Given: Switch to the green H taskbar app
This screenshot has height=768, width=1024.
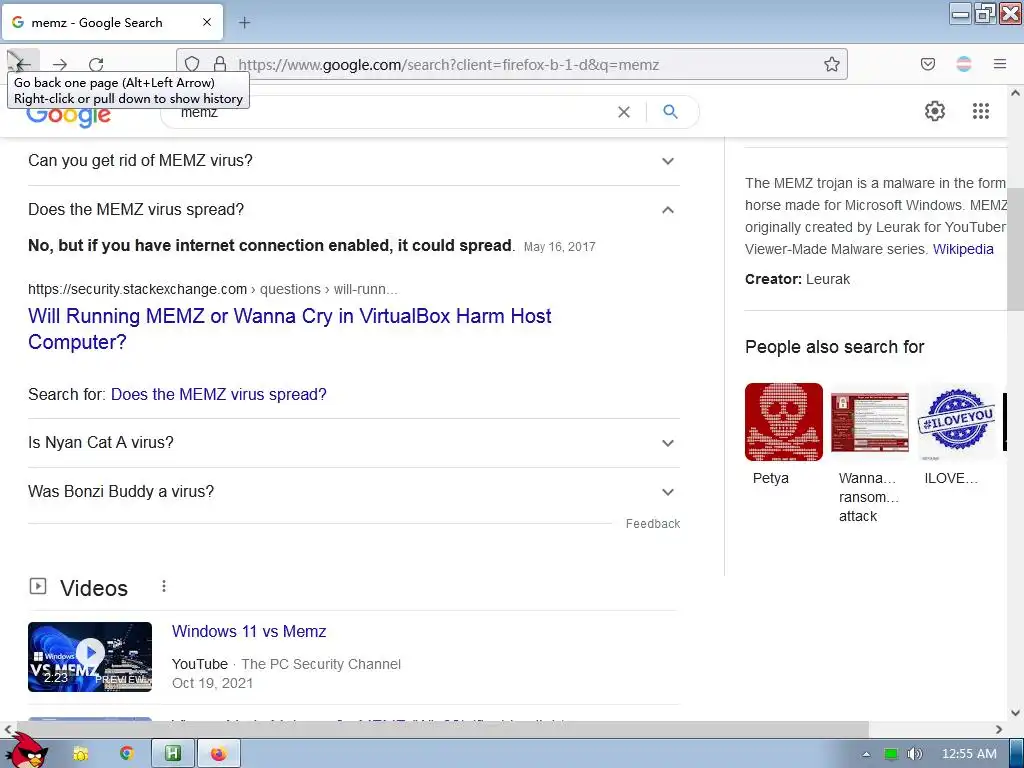Looking at the screenshot, I should click(x=172, y=754).
